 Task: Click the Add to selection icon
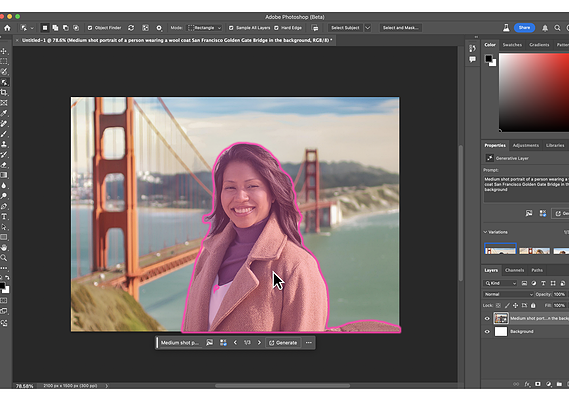55,28
